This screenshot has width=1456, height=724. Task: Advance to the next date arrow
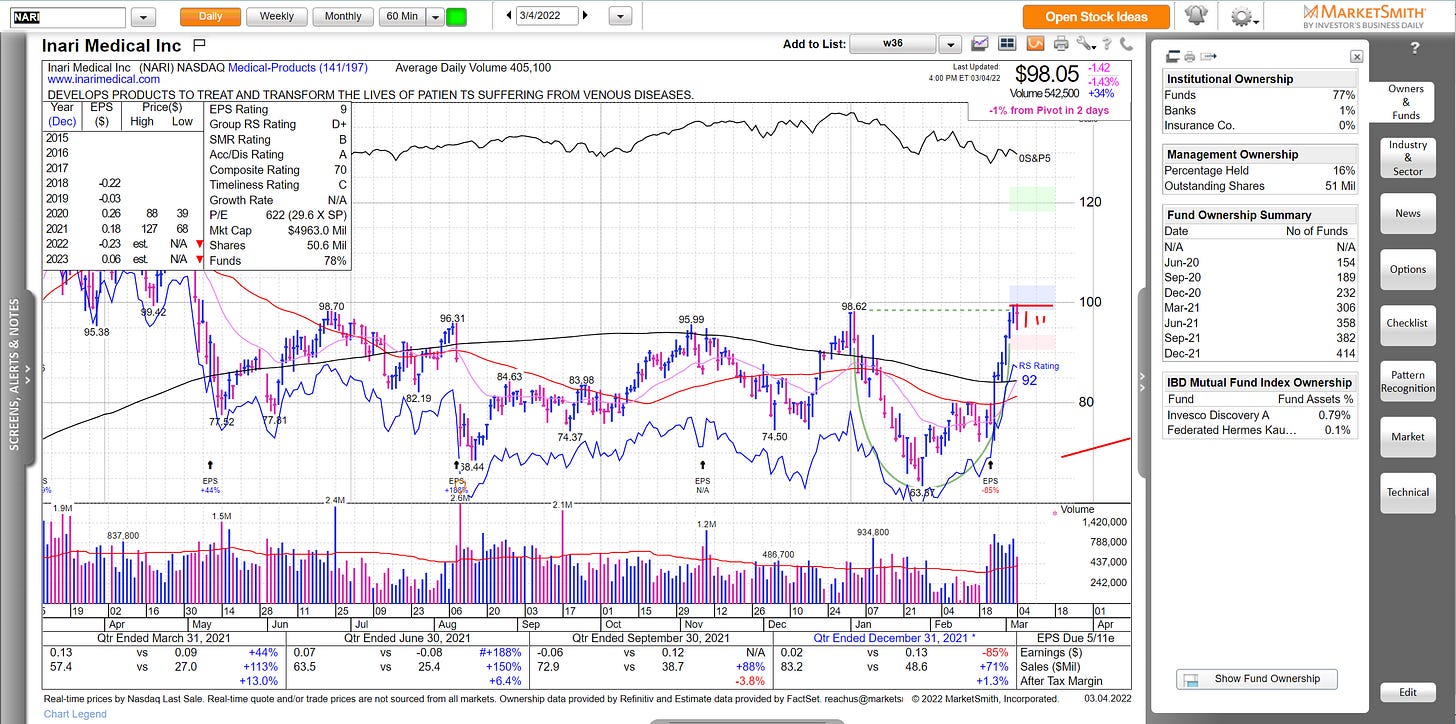point(585,16)
